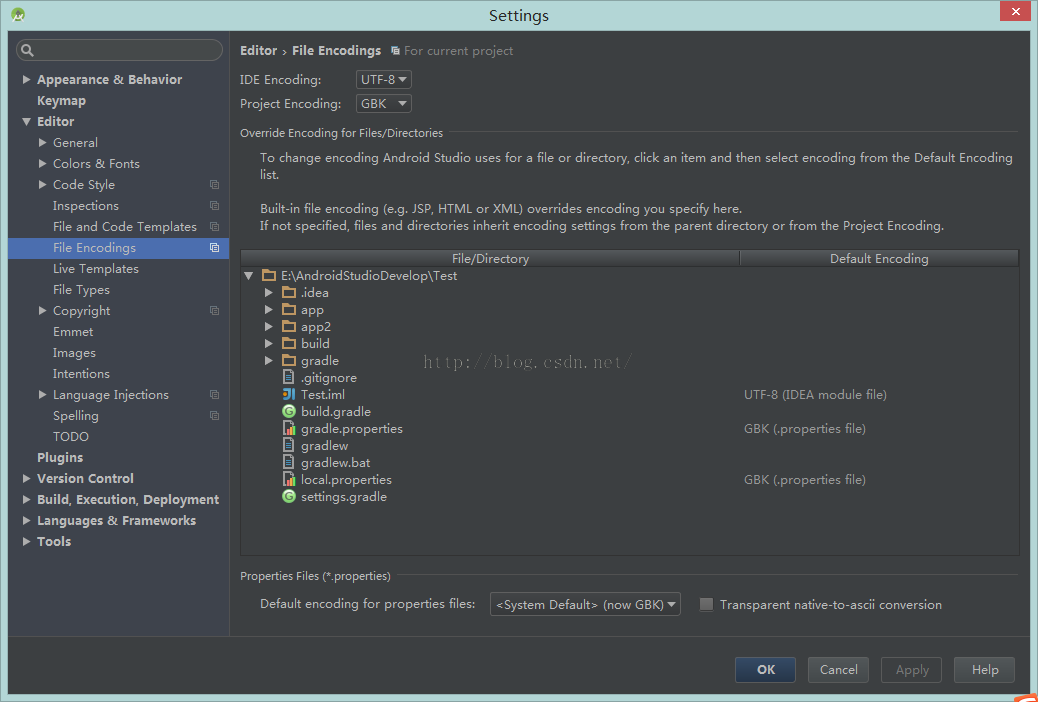Screen dimensions: 1038x702
Task: Click the .gitignore file icon
Action: 289,378
